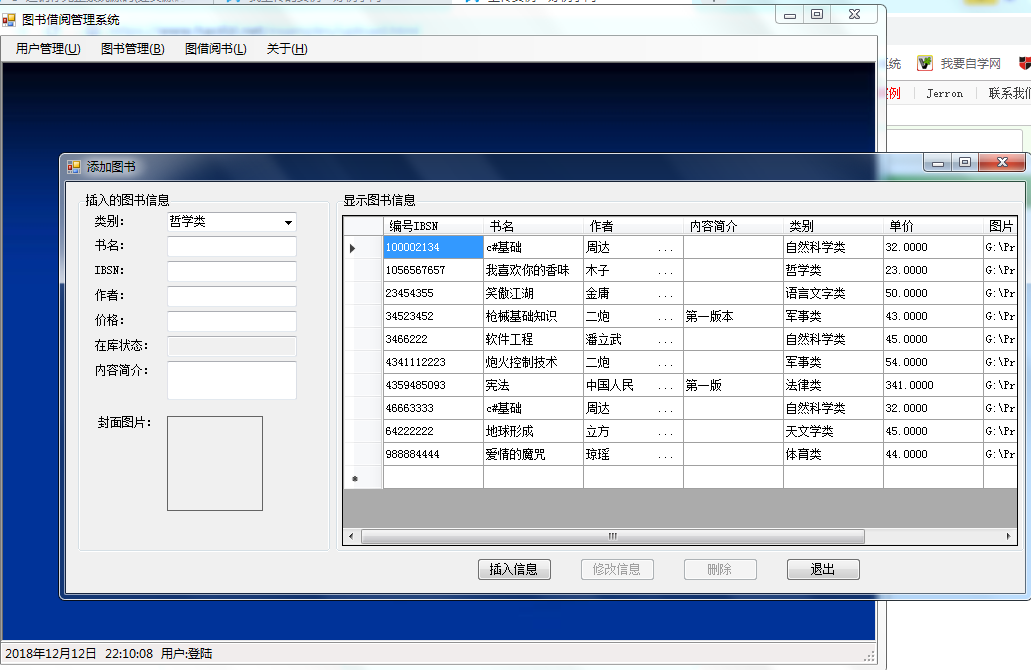The width and height of the screenshot is (1031, 670).
Task: Focus the IBSN input field
Action: click(x=231, y=271)
